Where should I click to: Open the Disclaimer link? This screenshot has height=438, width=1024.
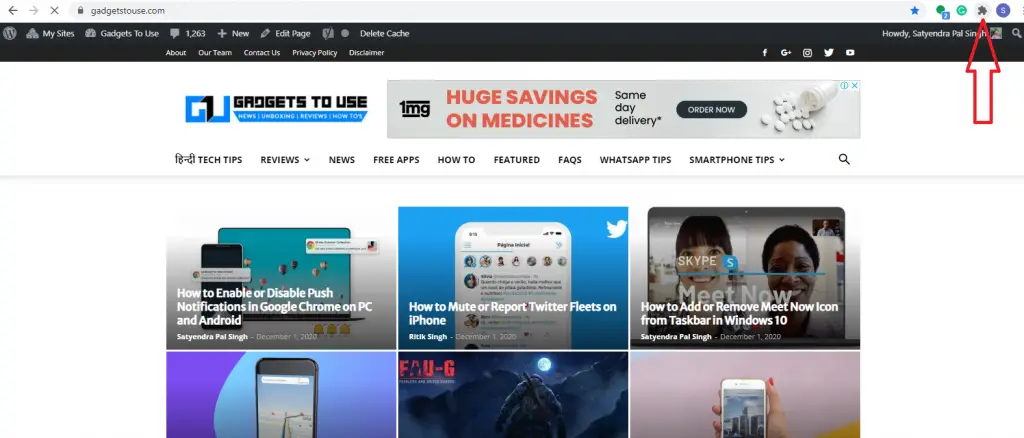click(x=366, y=53)
